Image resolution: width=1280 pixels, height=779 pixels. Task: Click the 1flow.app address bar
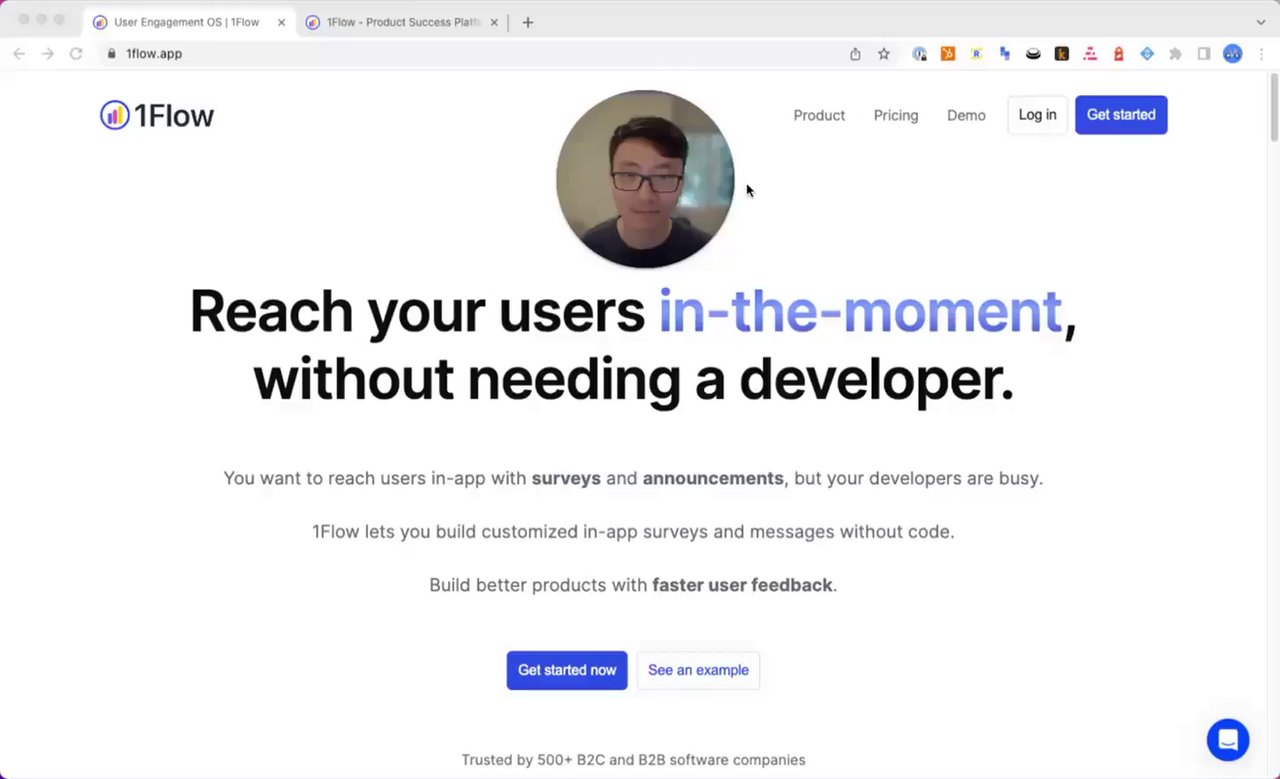tap(470, 54)
